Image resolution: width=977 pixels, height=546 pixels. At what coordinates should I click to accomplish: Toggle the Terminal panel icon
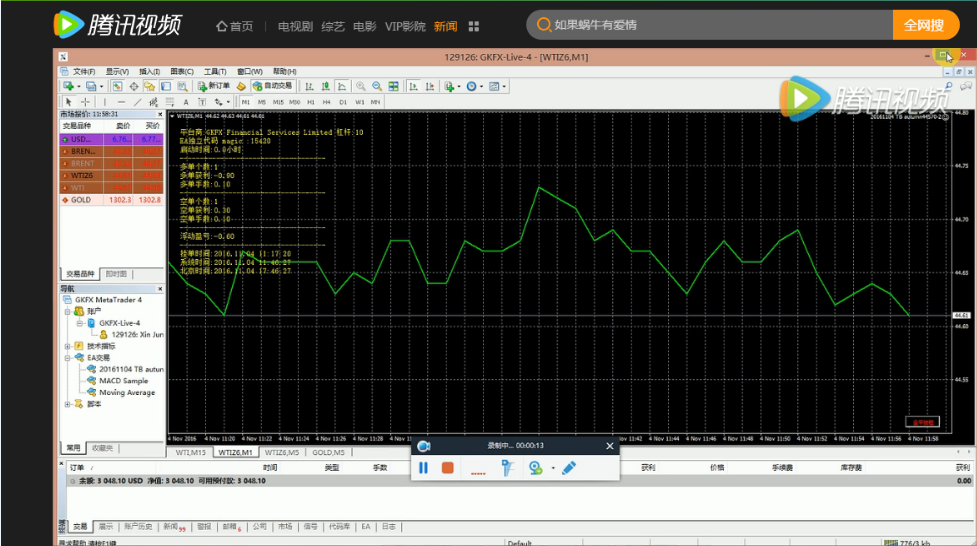click(x=166, y=86)
